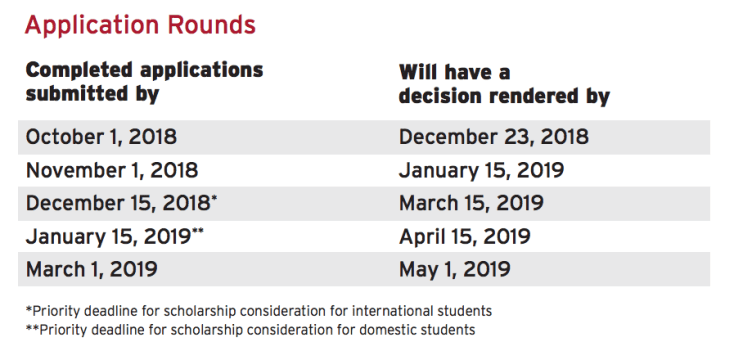Click the international students scholarship footnote
The image size is (743, 360).
(x=259, y=311)
